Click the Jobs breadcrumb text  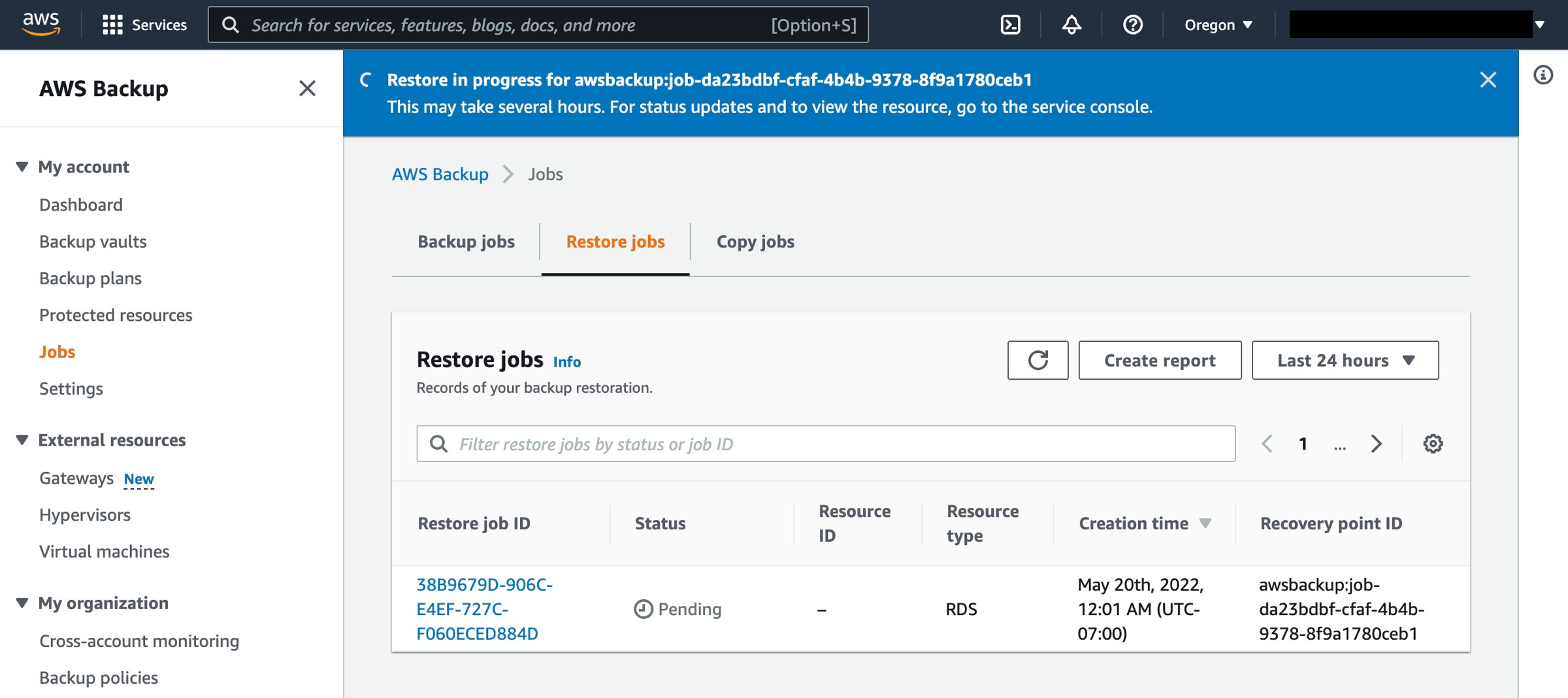pos(546,174)
